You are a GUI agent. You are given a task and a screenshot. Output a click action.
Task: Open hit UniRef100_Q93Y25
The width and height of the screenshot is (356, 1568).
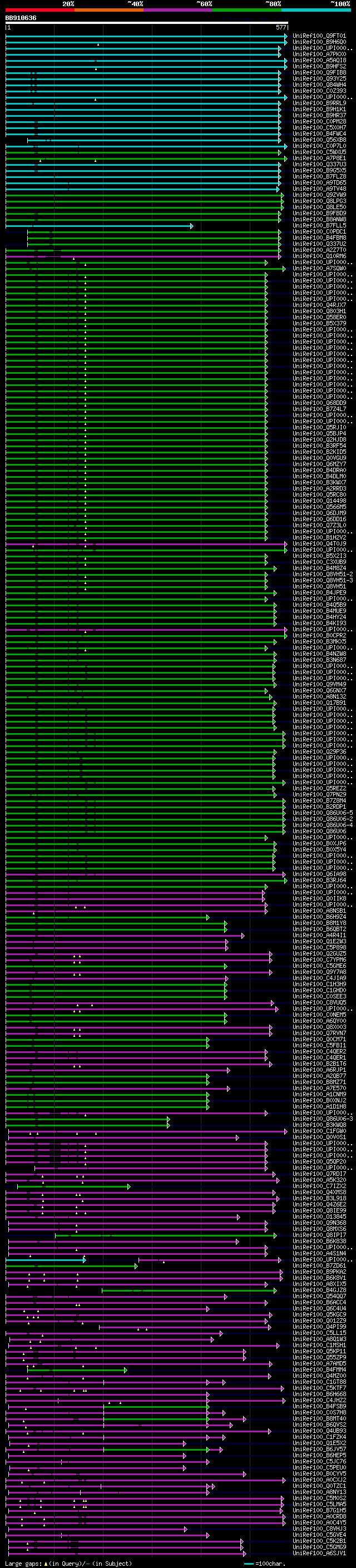[319, 78]
